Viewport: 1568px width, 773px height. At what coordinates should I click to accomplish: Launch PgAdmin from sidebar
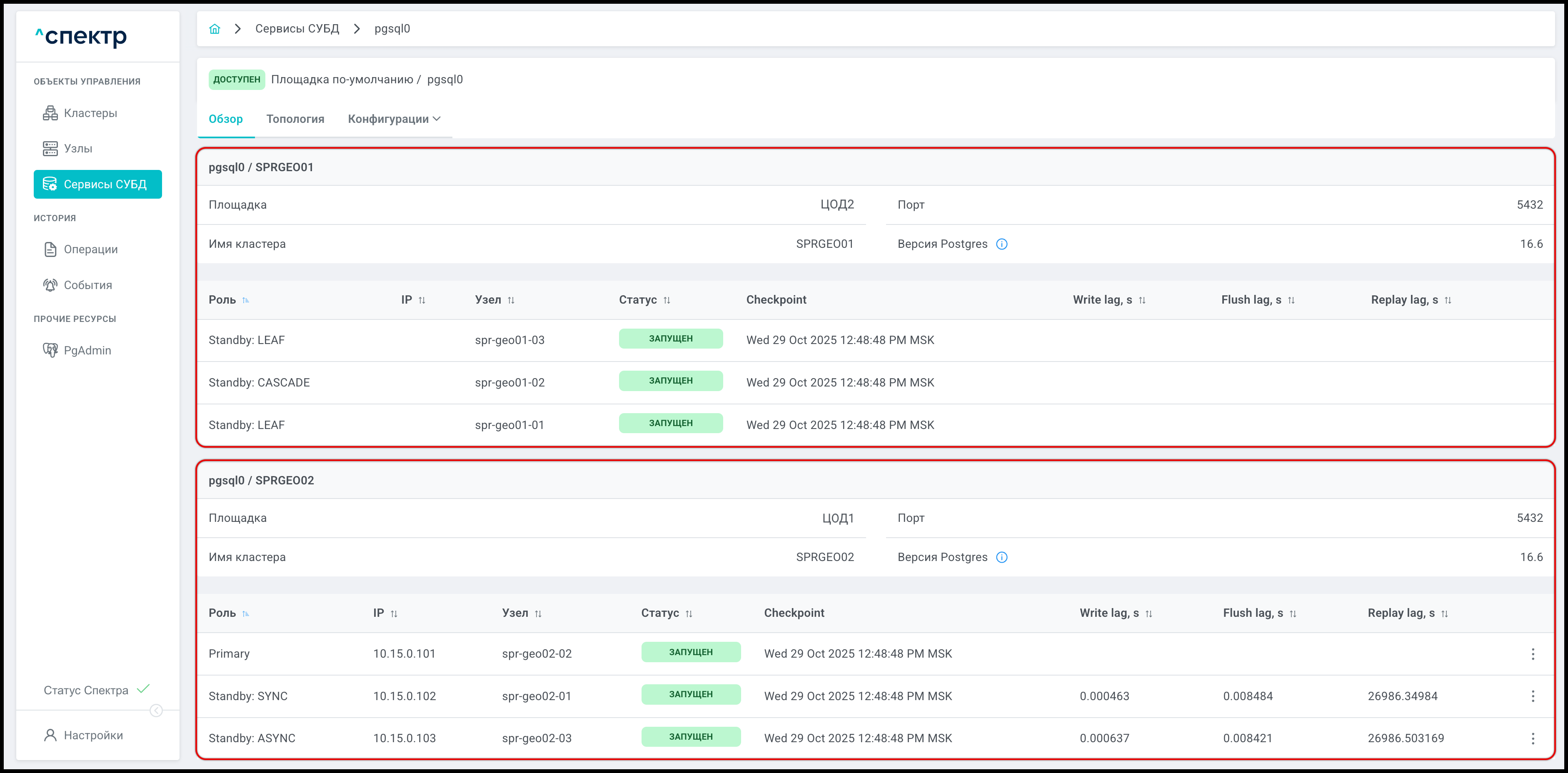click(x=87, y=350)
